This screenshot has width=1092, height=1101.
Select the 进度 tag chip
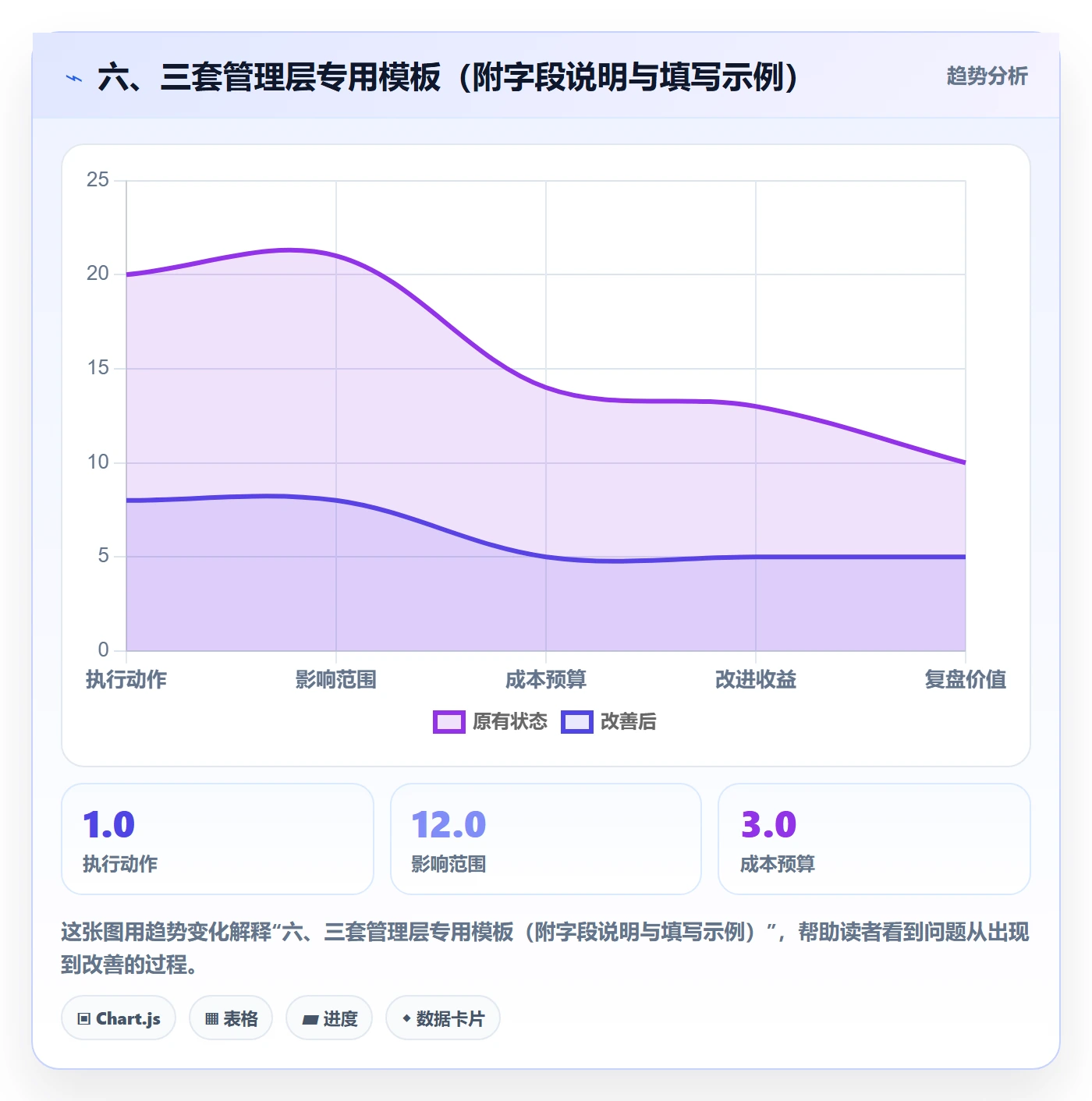(329, 1018)
